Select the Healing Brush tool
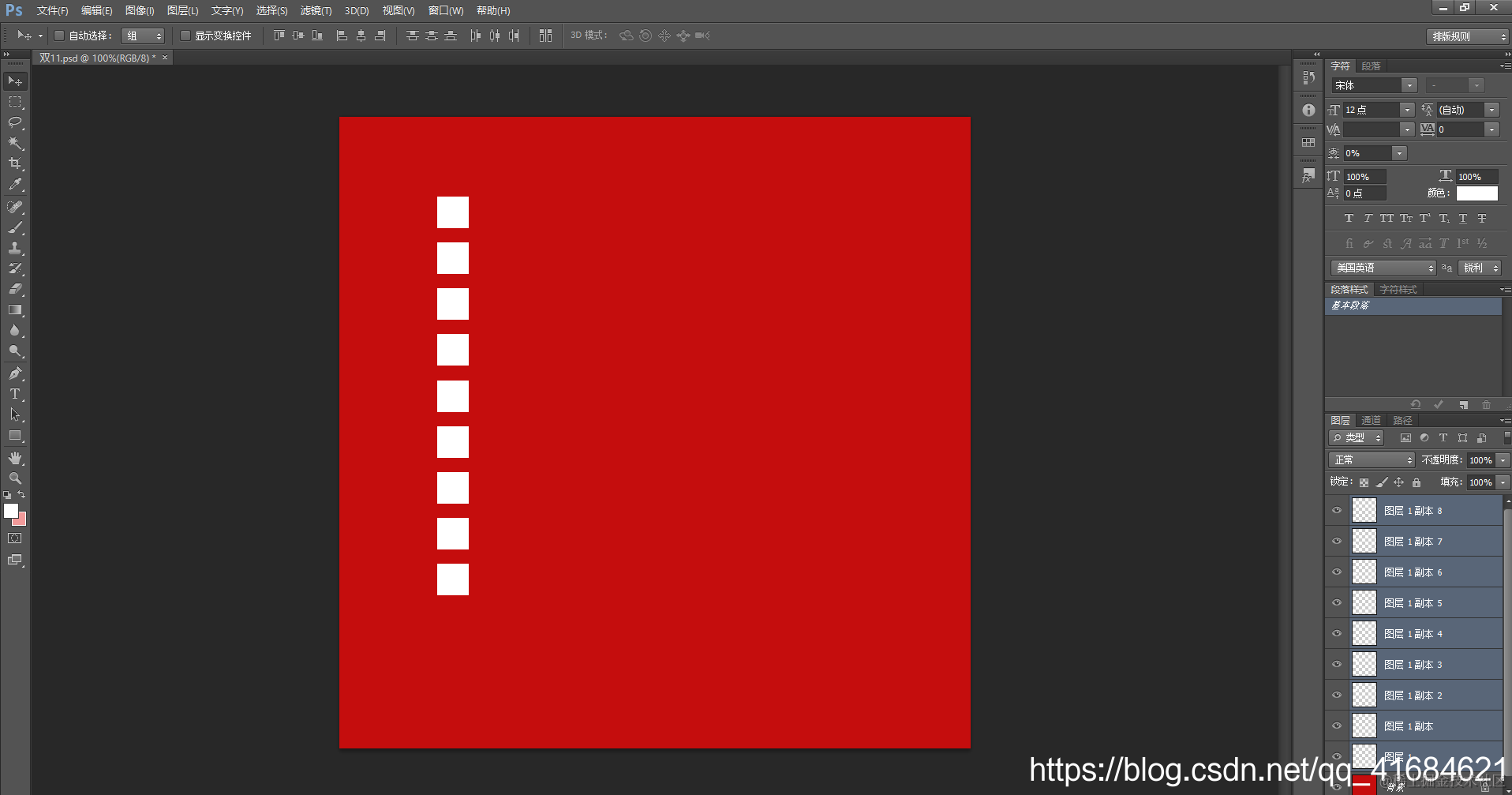Viewport: 1512px width, 795px height. 15,207
